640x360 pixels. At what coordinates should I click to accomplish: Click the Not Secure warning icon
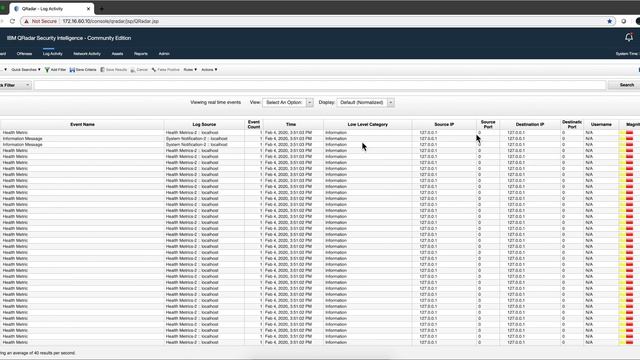(27, 21)
